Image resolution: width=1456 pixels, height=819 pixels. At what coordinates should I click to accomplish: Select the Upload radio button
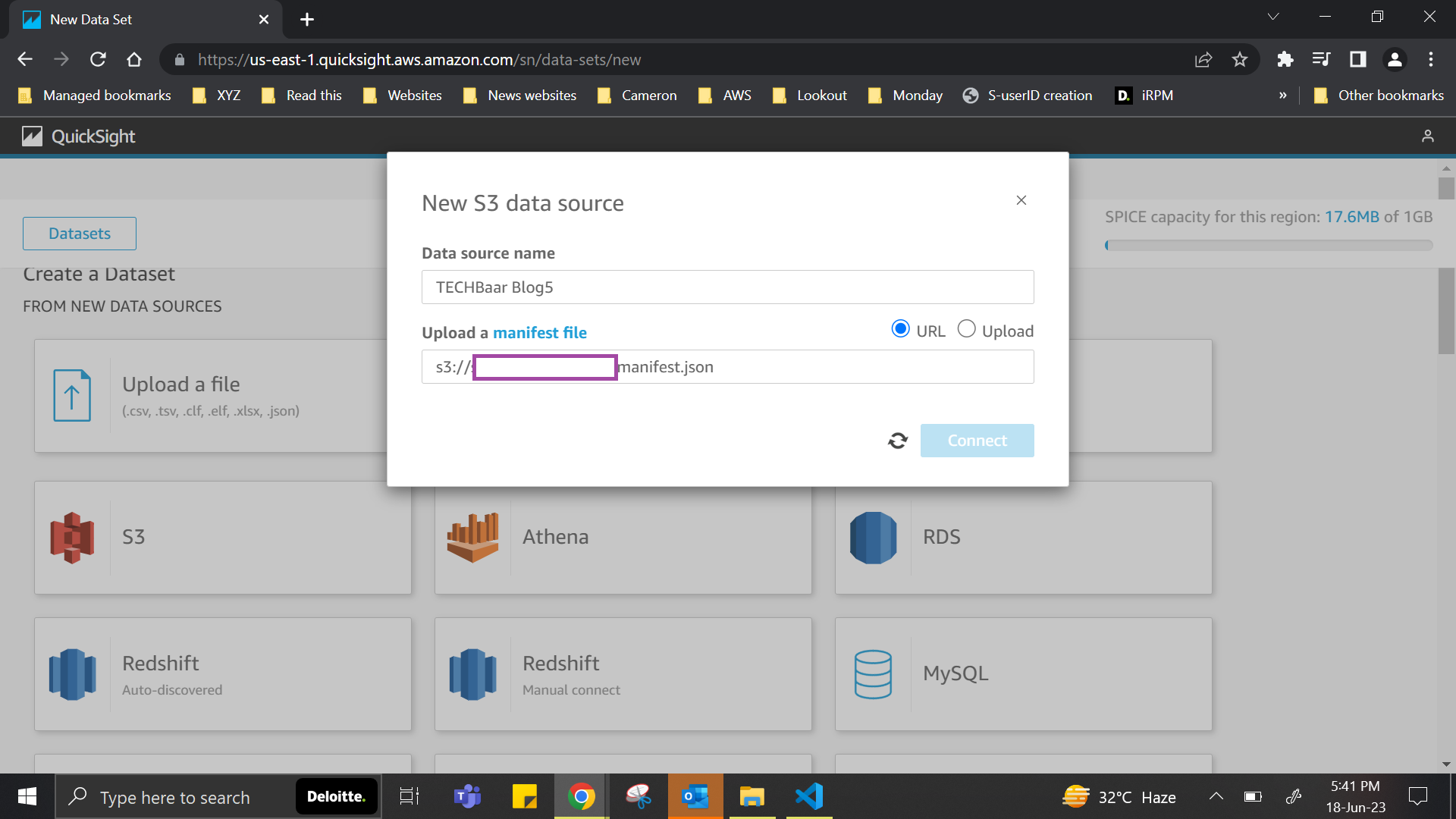coord(966,329)
